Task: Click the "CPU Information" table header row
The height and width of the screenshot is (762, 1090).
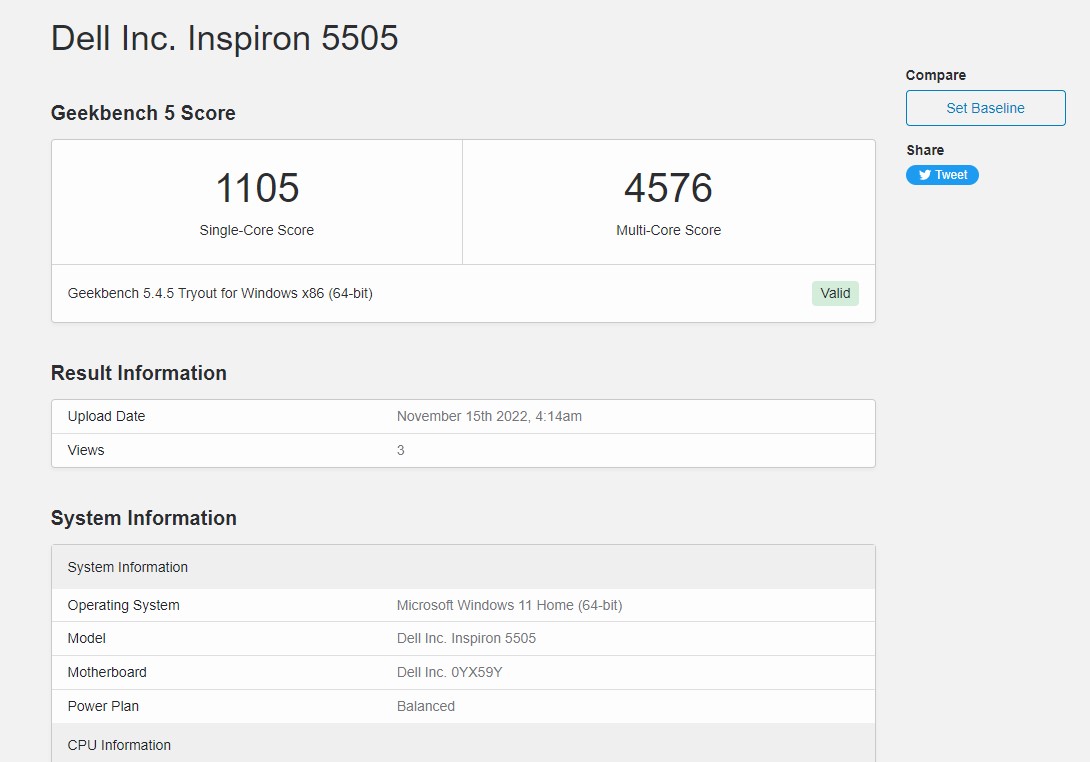Action: (463, 743)
